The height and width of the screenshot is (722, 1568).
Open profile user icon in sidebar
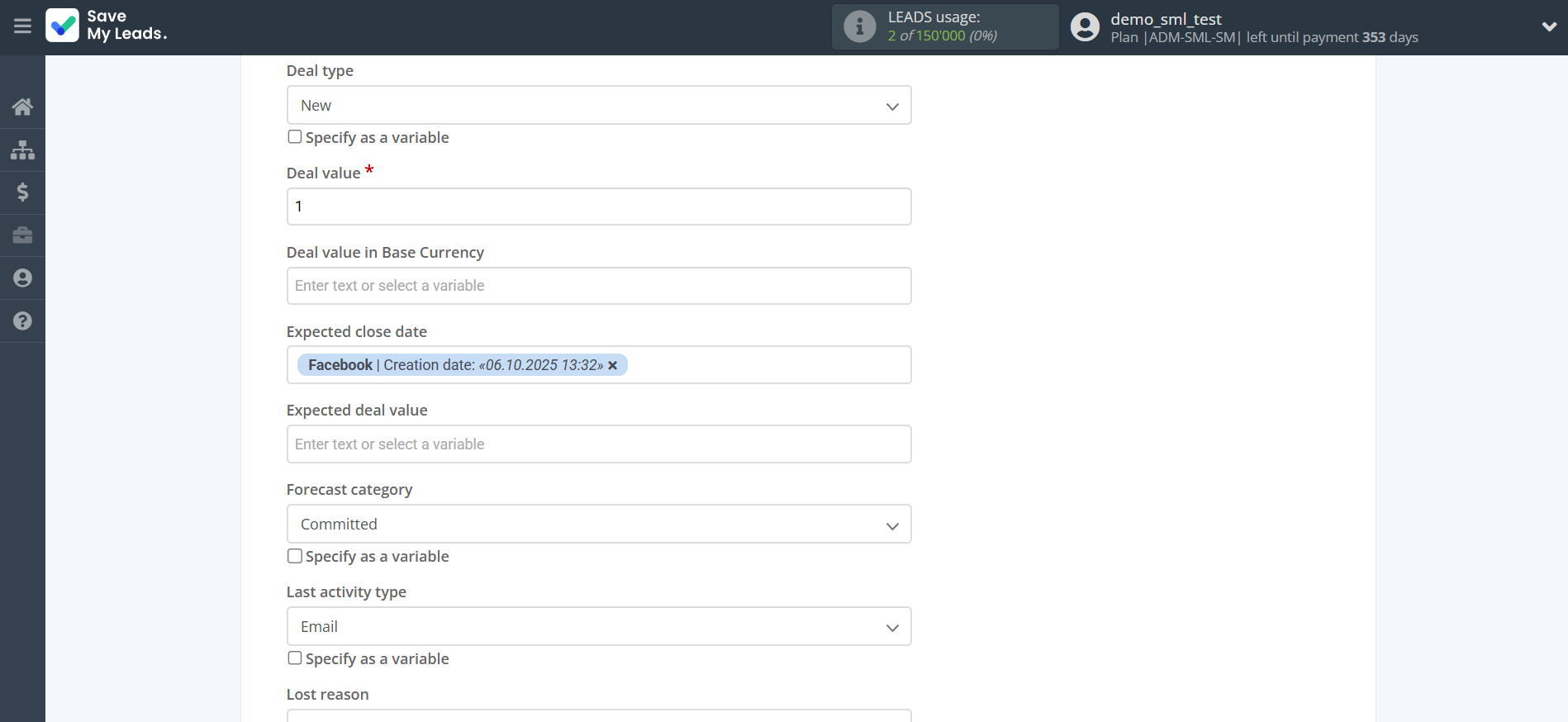coord(22,278)
